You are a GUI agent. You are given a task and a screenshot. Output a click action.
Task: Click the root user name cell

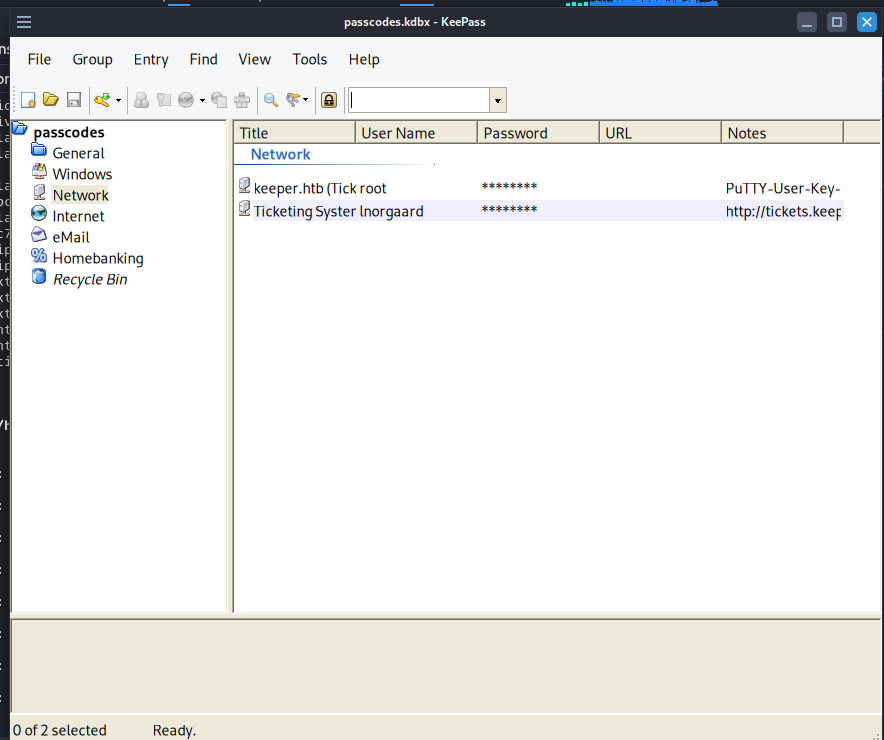pos(373,188)
